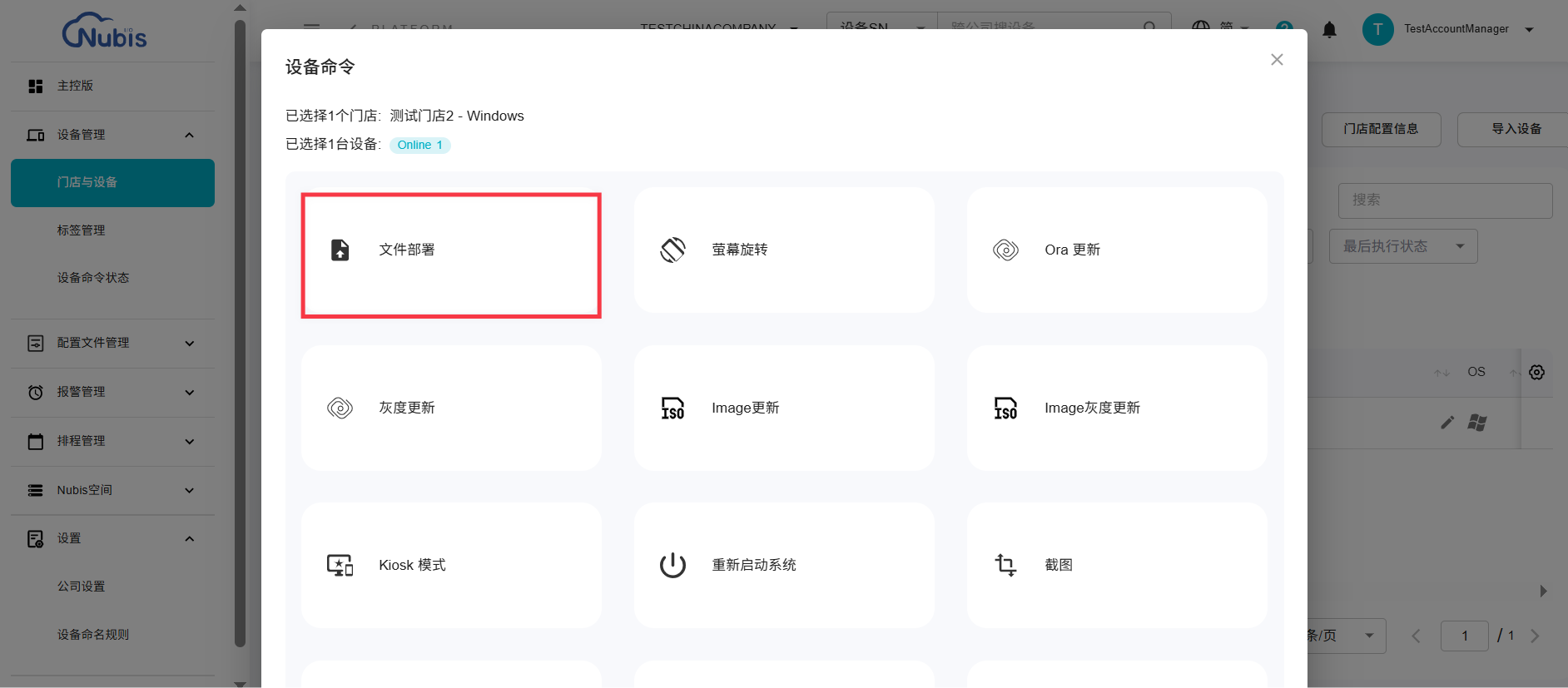Image resolution: width=1568 pixels, height=688 pixels.
Task: Close the 设备命令 dialog
Action: pyautogui.click(x=1277, y=60)
